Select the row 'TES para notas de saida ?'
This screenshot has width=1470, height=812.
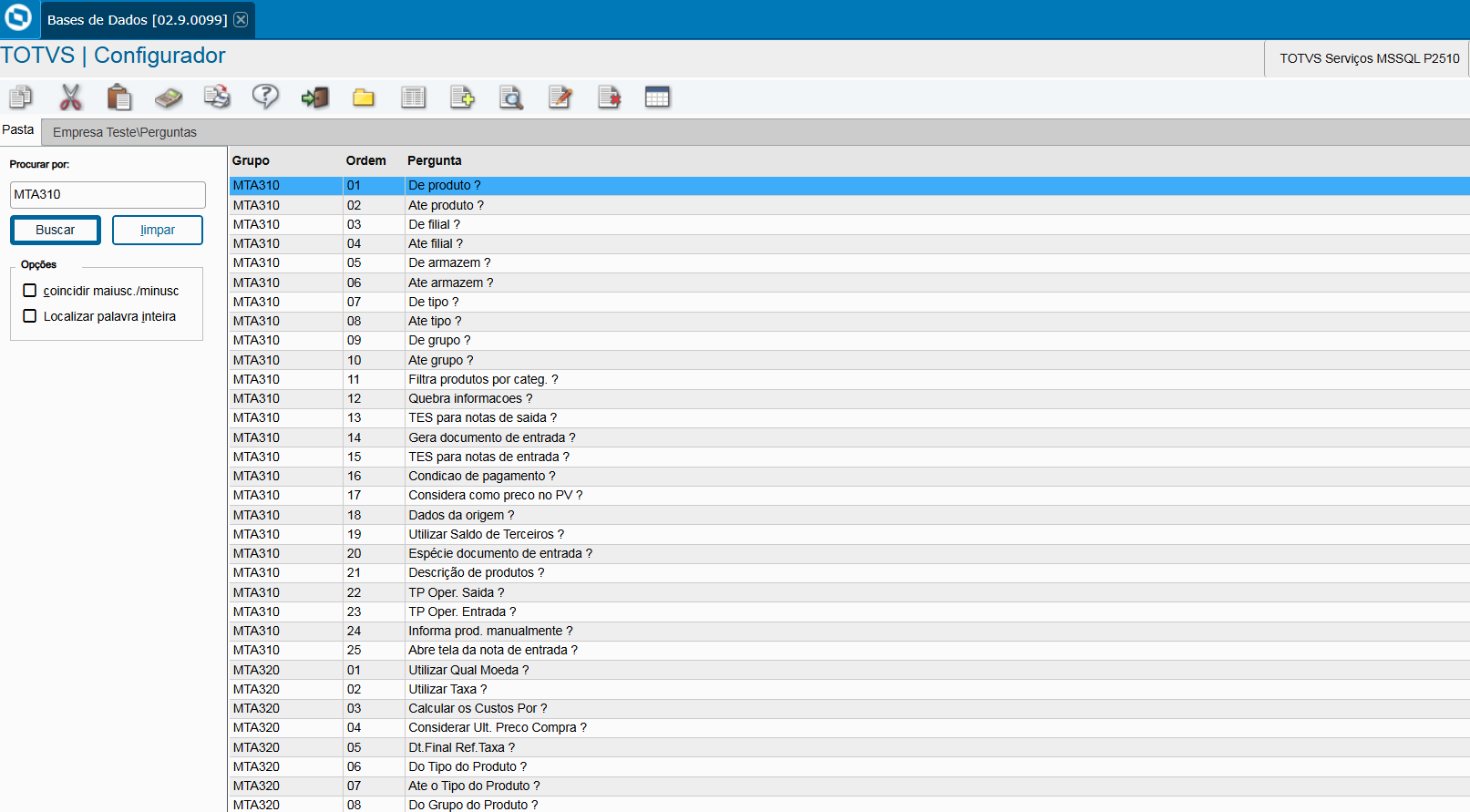[849, 417]
